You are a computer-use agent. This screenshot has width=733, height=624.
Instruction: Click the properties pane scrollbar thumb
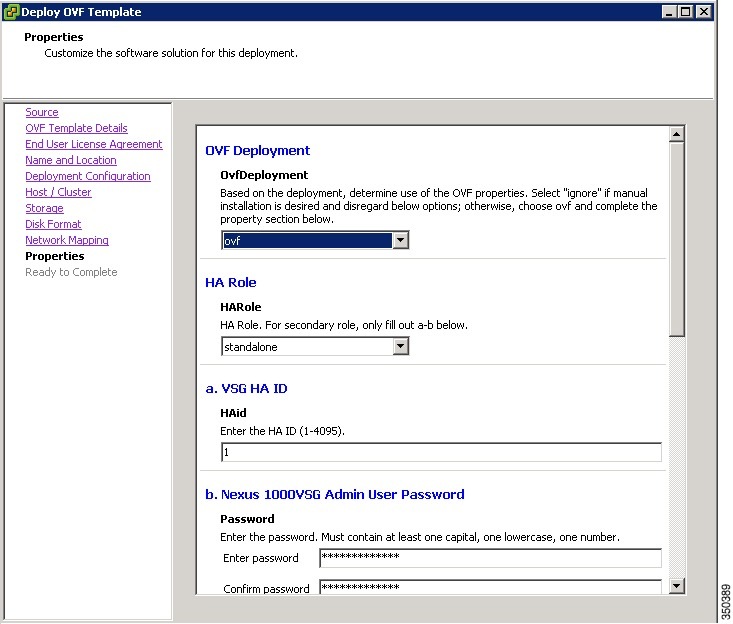(676, 239)
